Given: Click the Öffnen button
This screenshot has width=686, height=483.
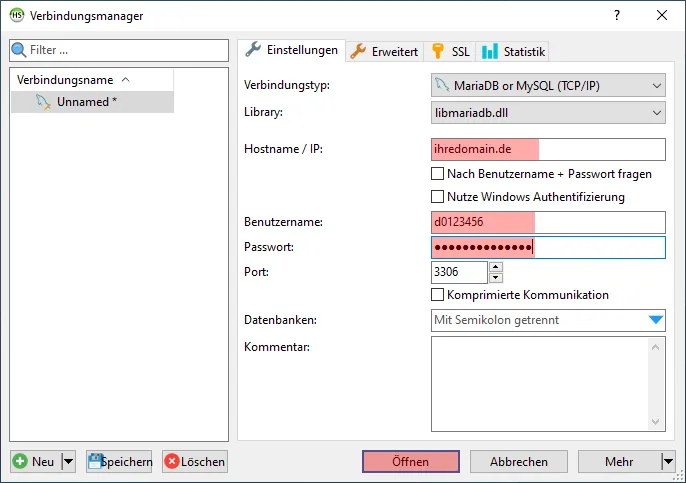Looking at the screenshot, I should (410, 462).
